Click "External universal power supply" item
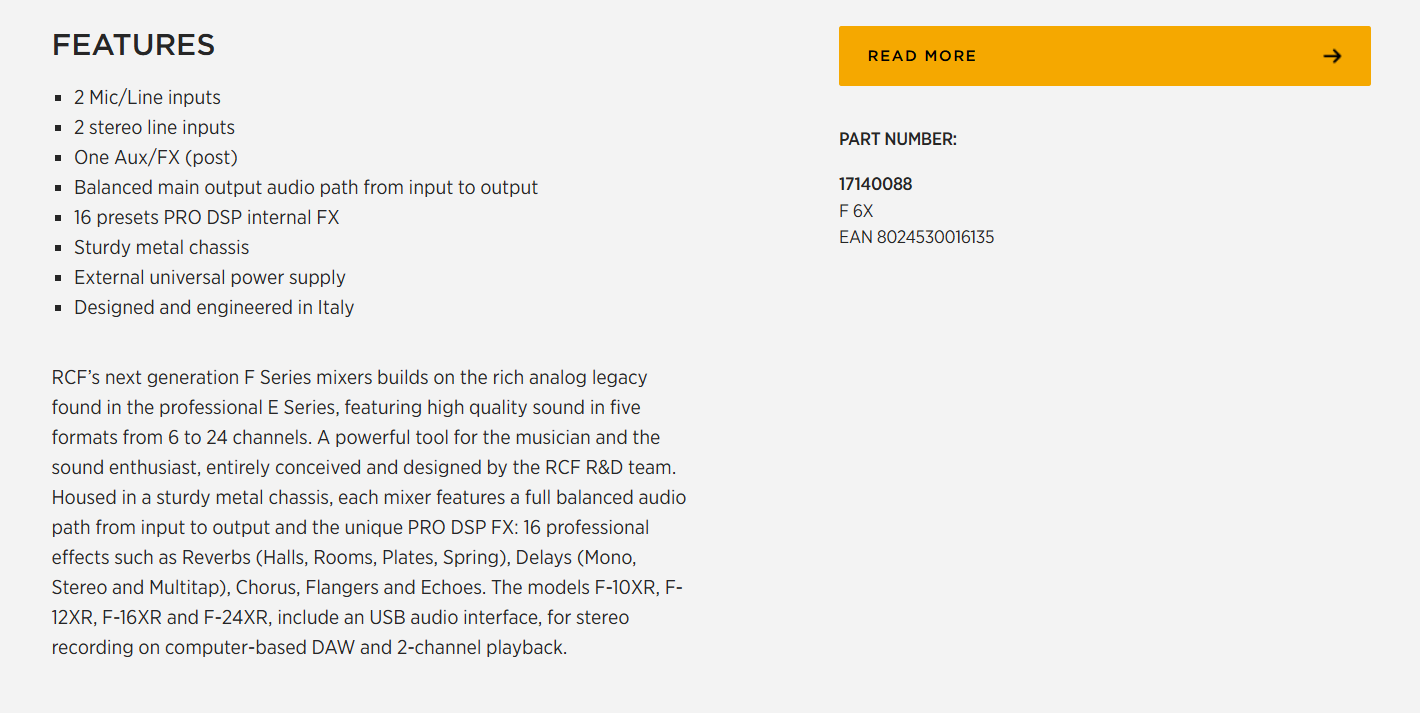Image resolution: width=1420 pixels, height=713 pixels. tap(209, 278)
